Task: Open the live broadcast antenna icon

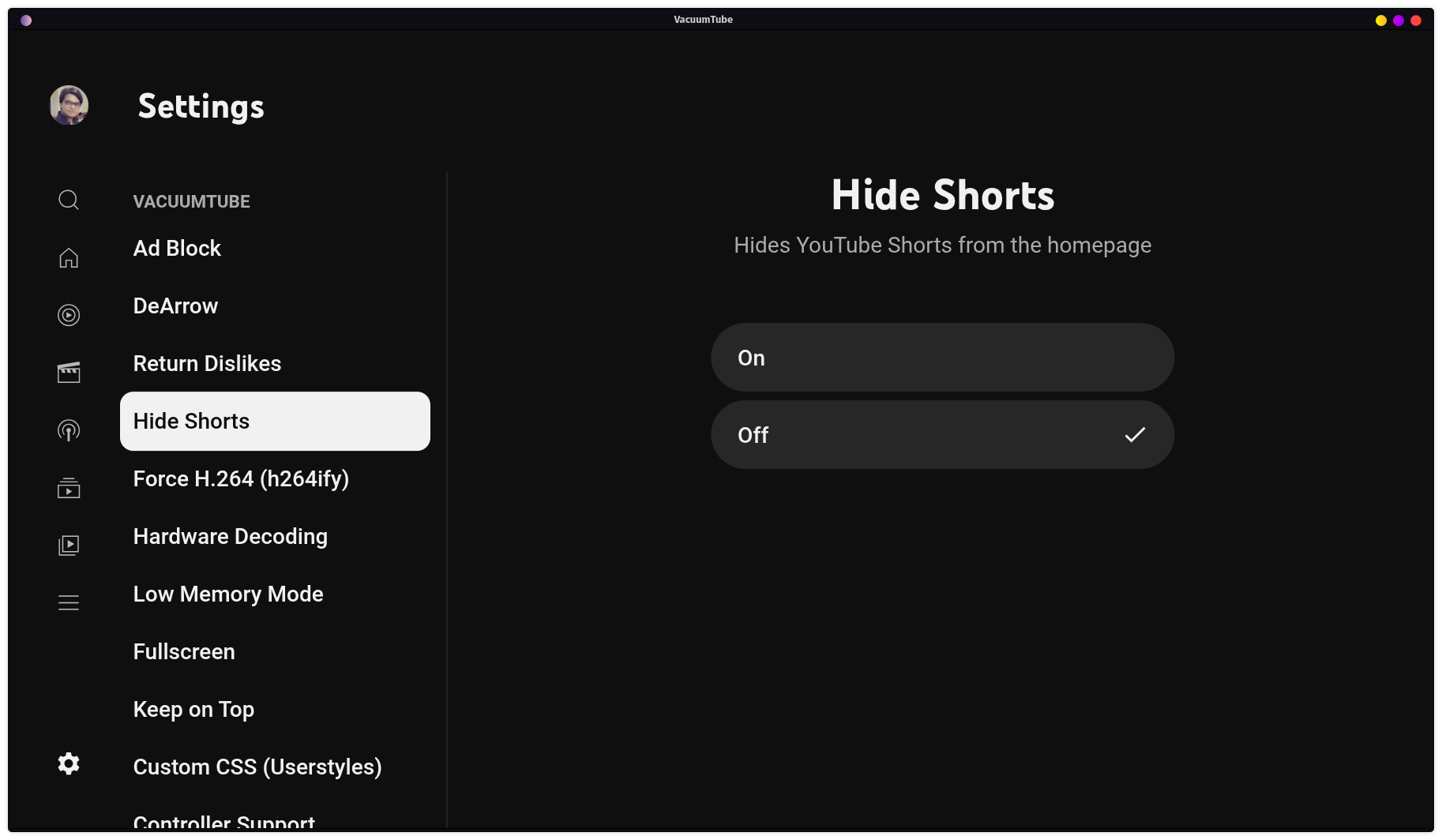Action: tap(69, 430)
